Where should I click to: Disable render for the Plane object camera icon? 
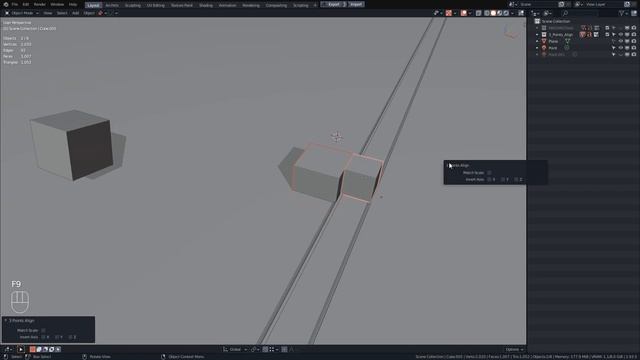(634, 41)
